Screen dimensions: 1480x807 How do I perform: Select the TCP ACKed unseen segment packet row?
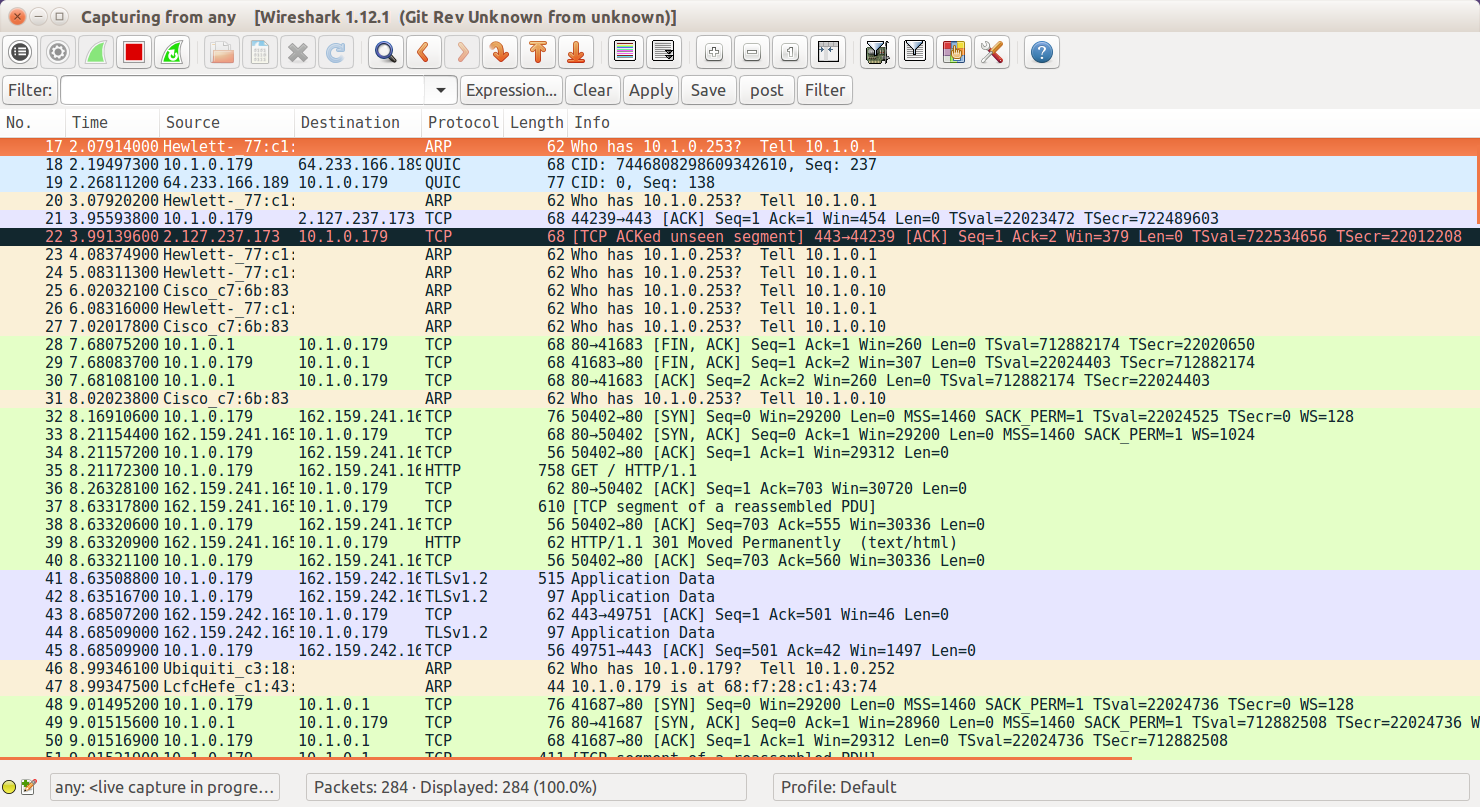coord(740,236)
